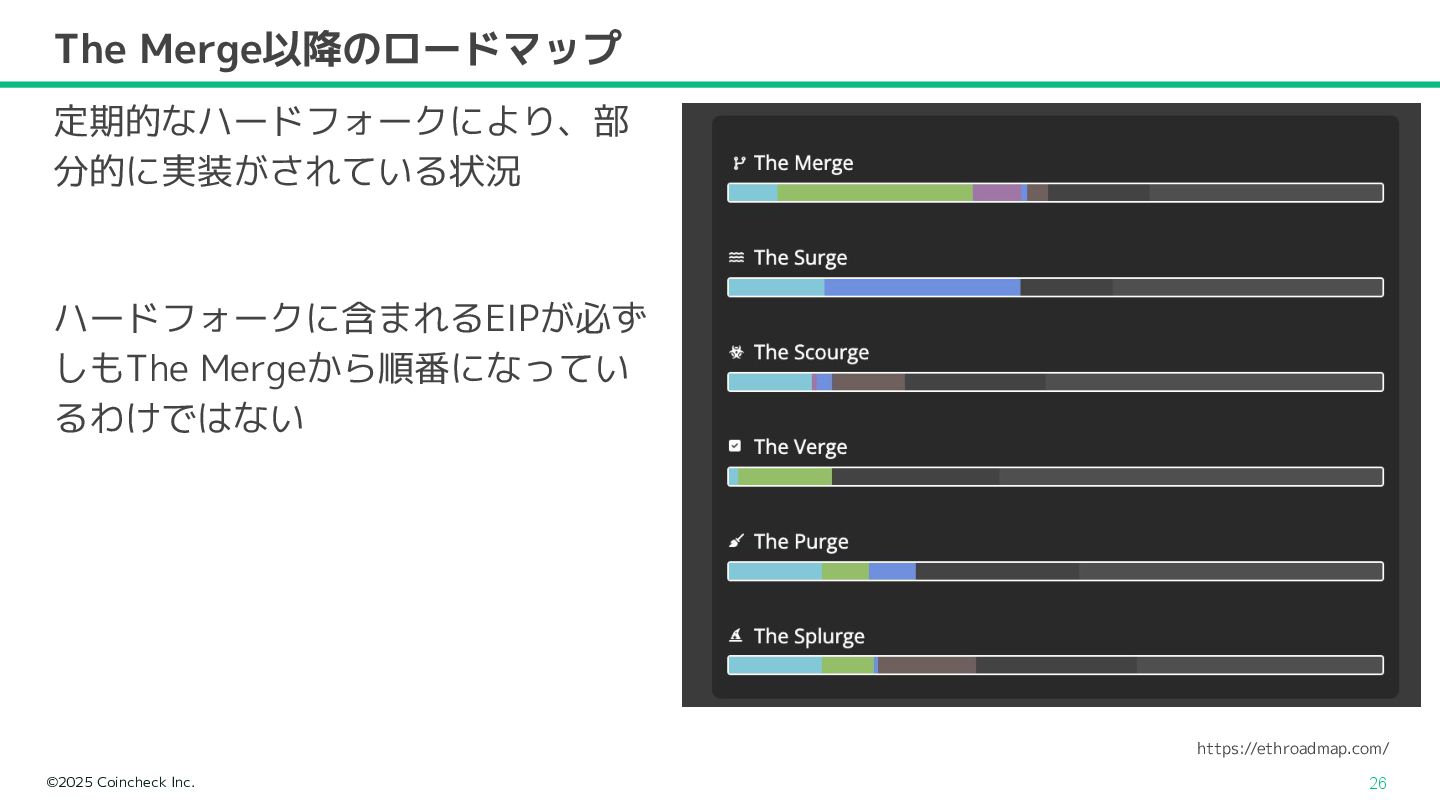The image size is (1440, 810).
Task: Click the brown segment of The Scourge bar
Action: (868, 382)
